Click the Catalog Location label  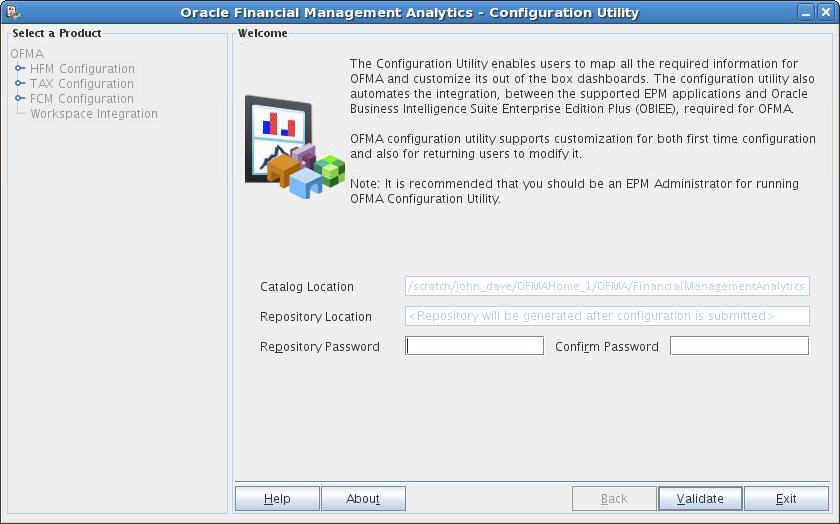(x=306, y=287)
